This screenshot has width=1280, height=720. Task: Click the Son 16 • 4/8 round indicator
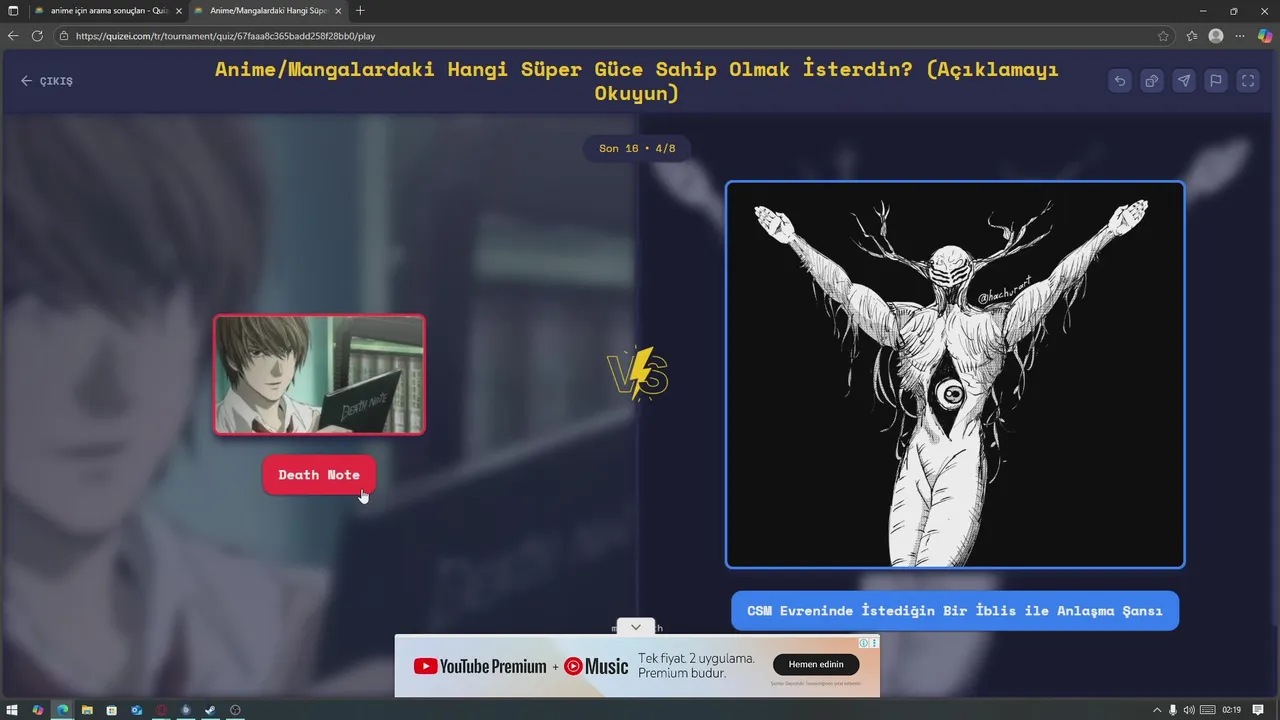[637, 148]
